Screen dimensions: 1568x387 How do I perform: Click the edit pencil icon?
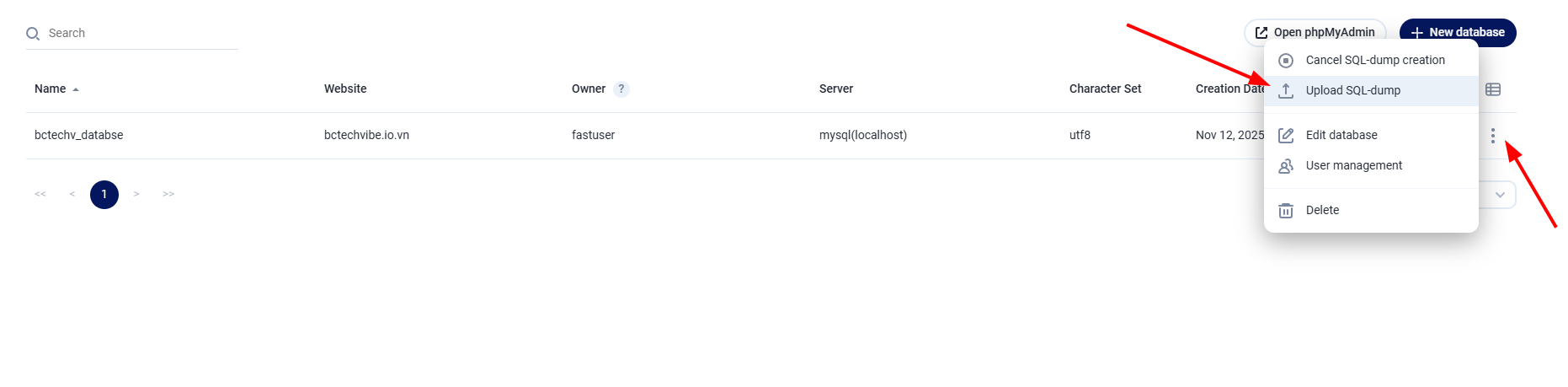coord(1286,136)
